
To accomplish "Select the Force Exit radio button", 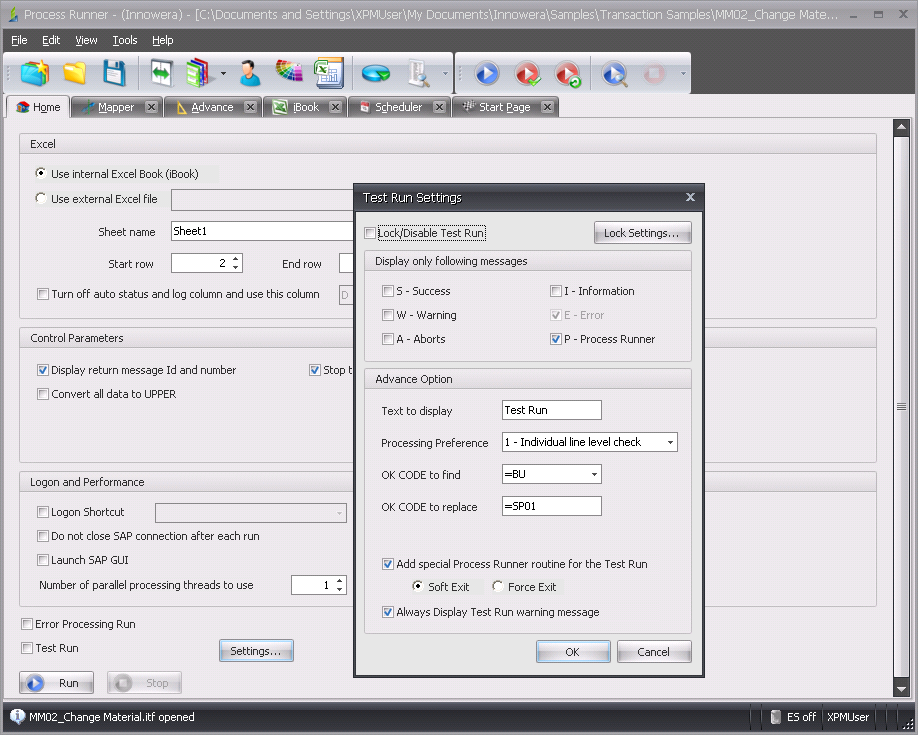I will click(499, 587).
